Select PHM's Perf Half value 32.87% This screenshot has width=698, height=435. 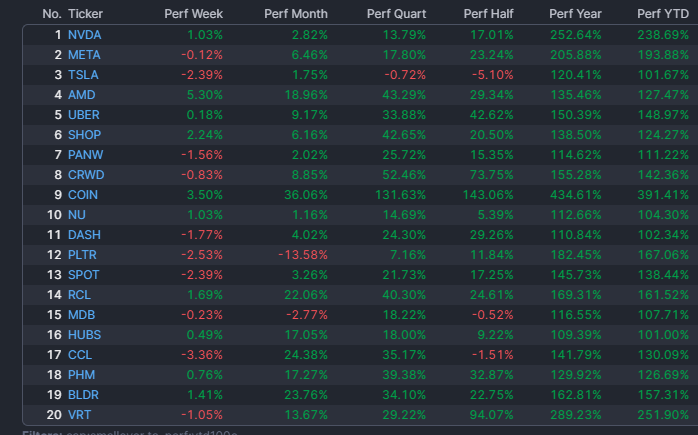click(x=491, y=375)
